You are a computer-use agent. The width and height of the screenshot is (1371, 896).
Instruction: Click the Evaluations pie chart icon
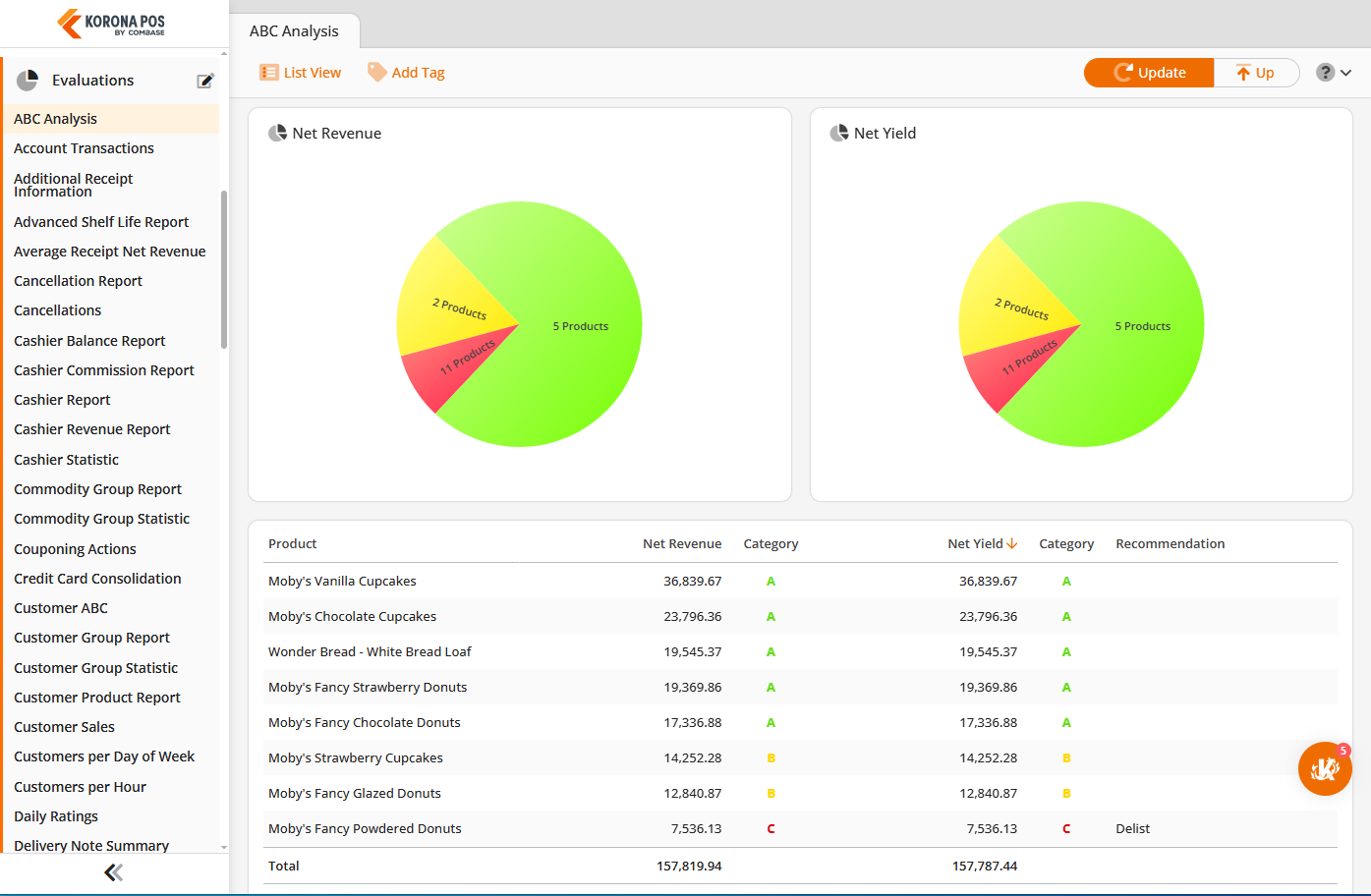coord(28,81)
